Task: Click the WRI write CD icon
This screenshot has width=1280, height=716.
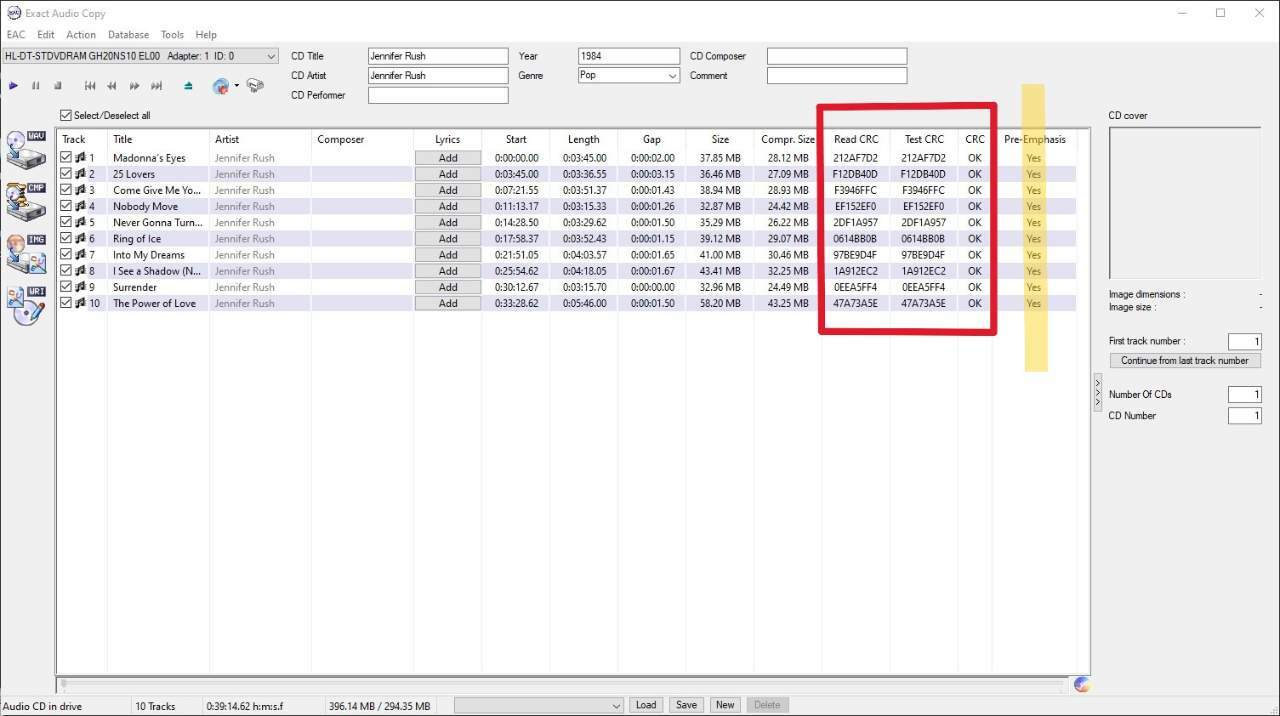Action: (26, 305)
